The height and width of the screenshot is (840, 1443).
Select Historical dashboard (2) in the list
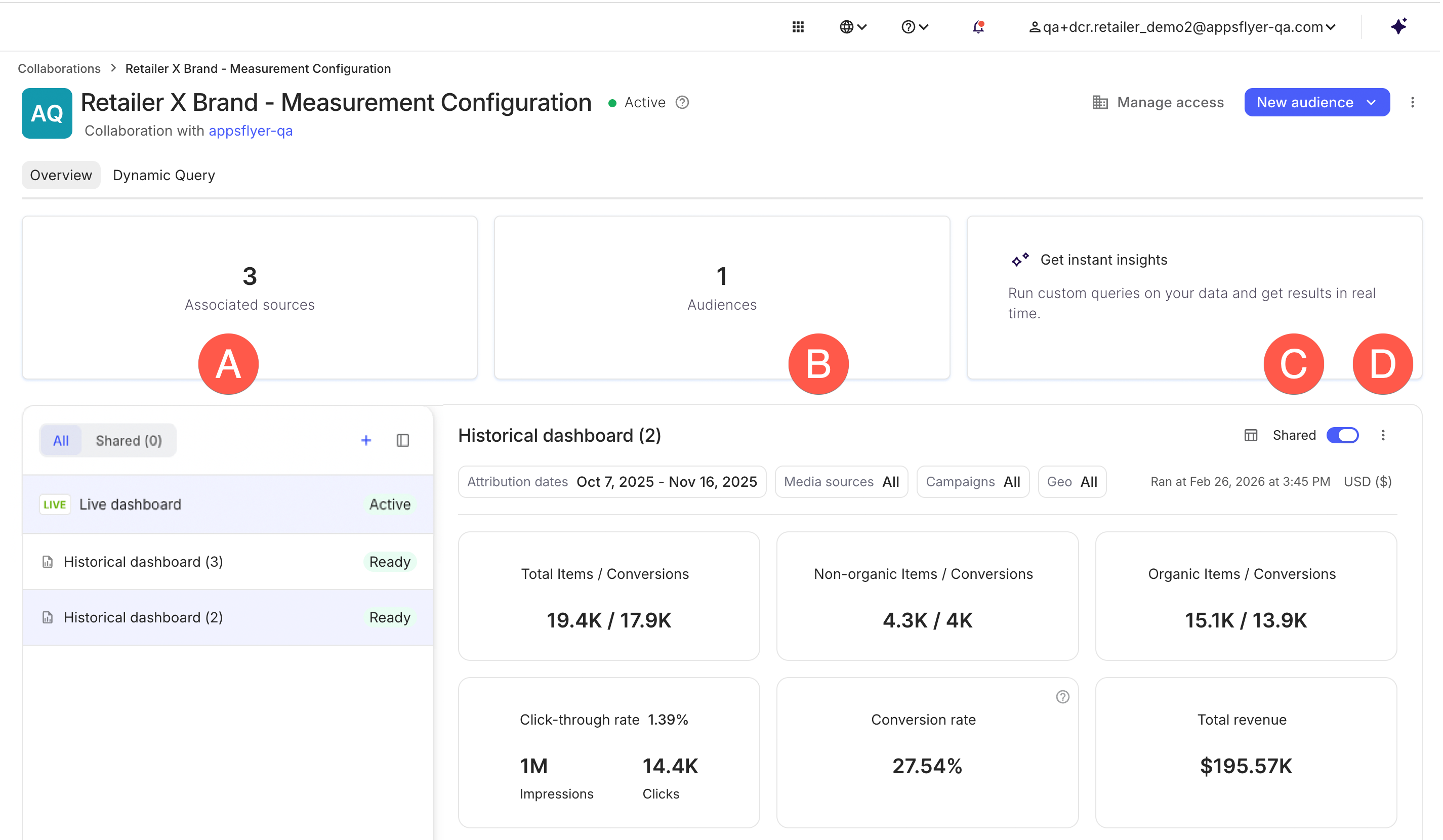tap(228, 618)
